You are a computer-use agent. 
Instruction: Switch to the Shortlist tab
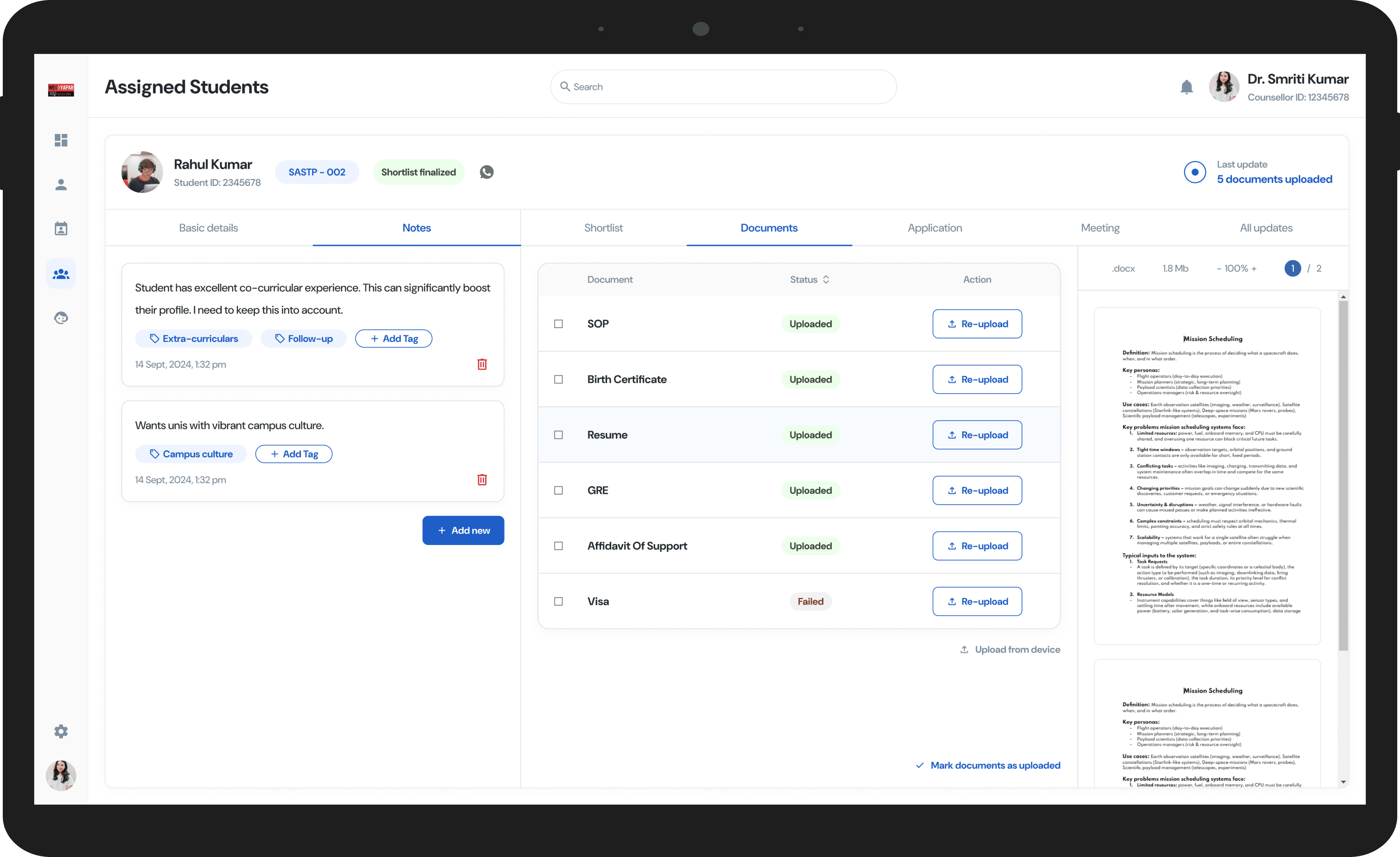pos(603,228)
